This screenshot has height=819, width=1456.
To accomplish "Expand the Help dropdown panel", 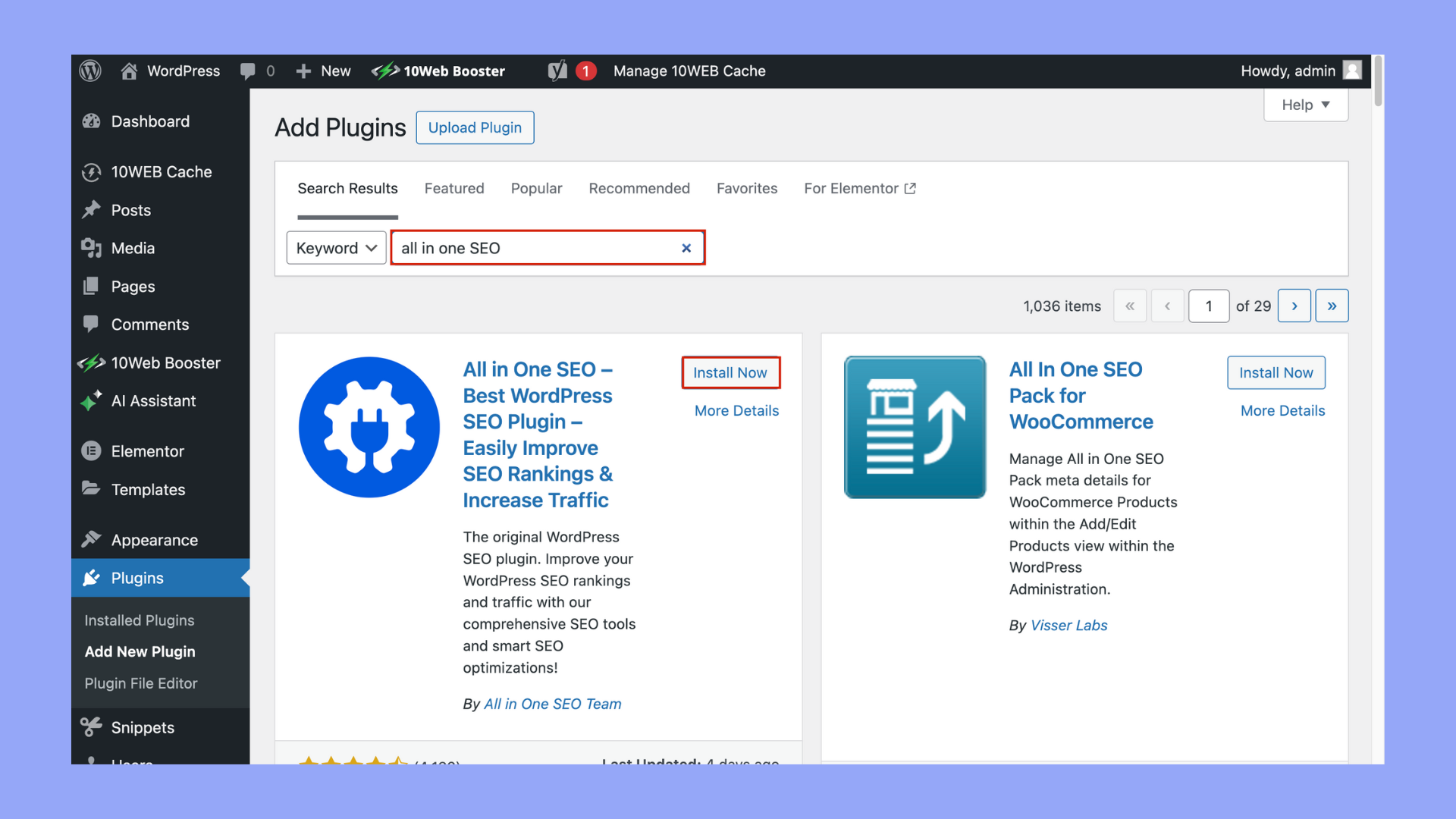I will point(1305,105).
